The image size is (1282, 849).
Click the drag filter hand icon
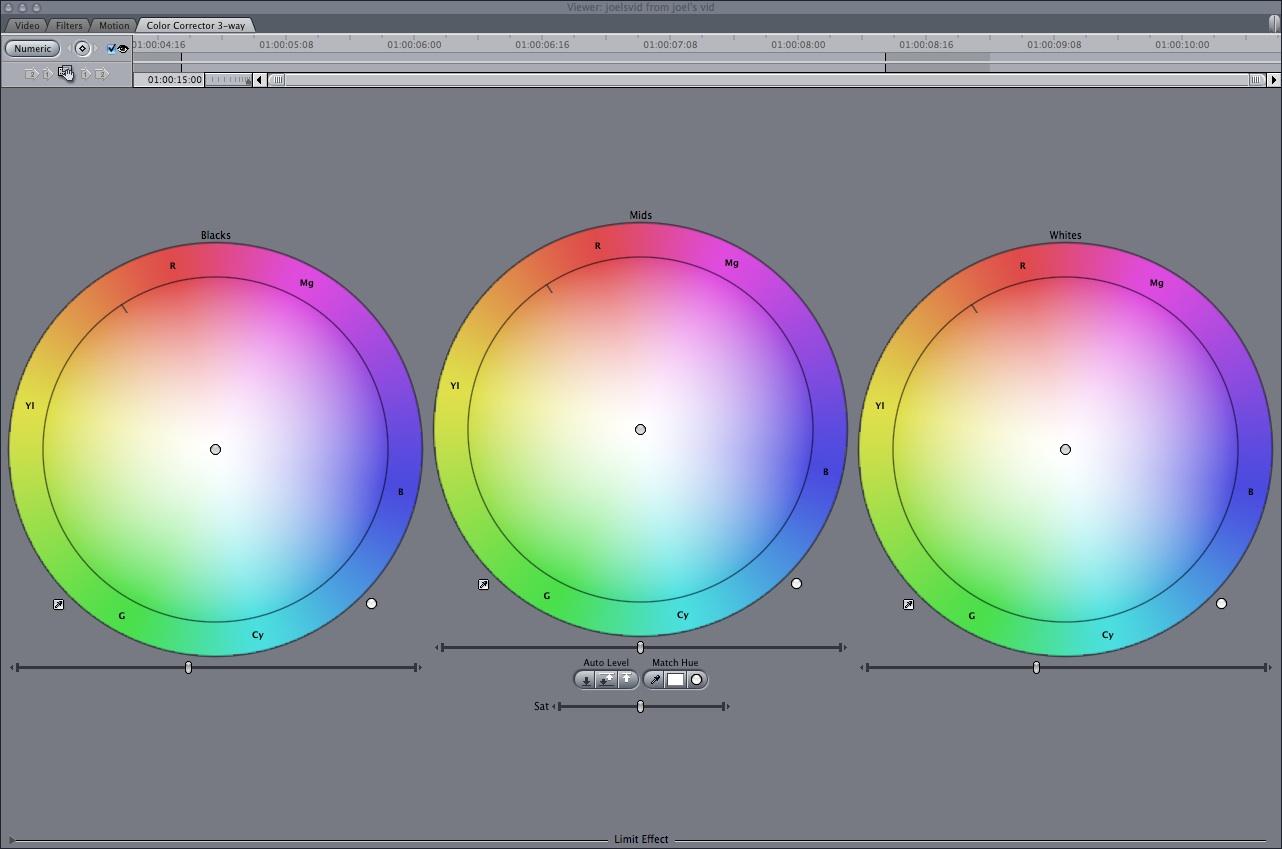pos(66,72)
